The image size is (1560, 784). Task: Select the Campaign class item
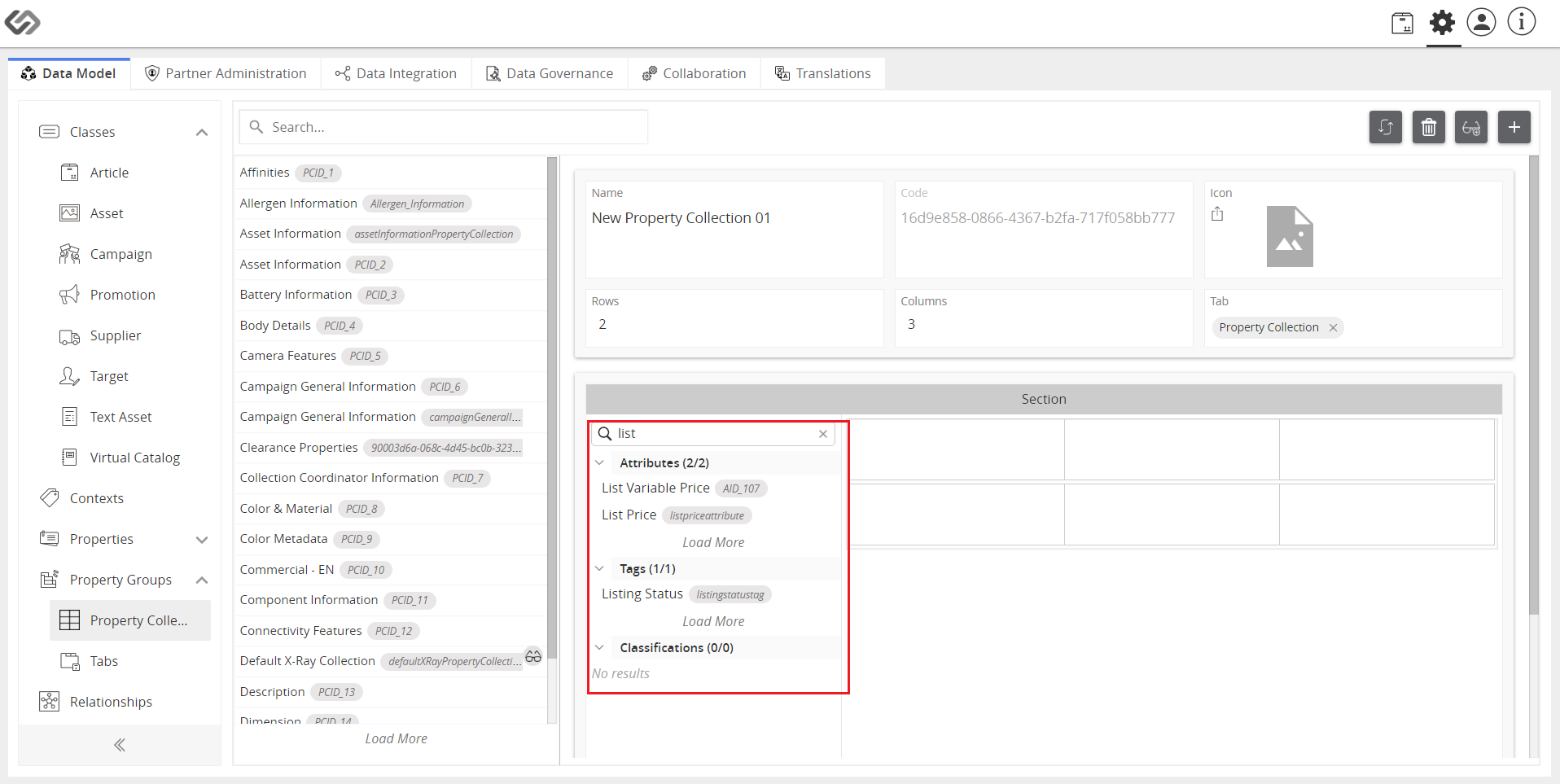(130, 254)
